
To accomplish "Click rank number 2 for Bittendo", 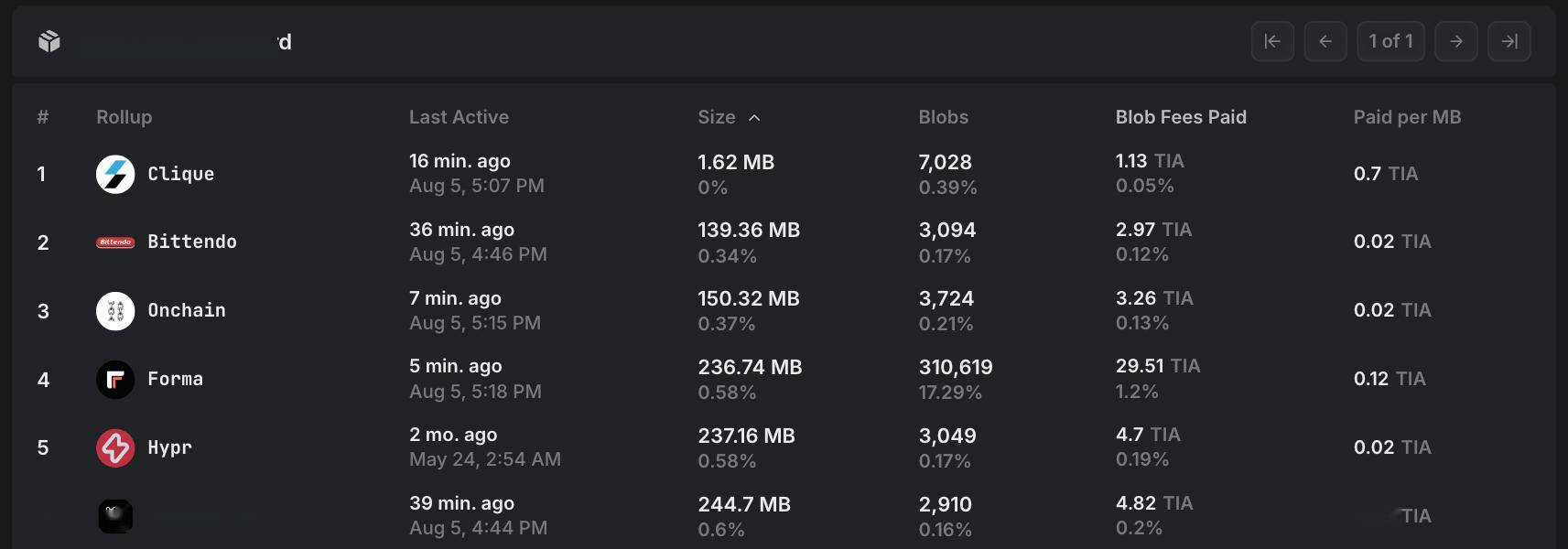I will pyautogui.click(x=43, y=242).
